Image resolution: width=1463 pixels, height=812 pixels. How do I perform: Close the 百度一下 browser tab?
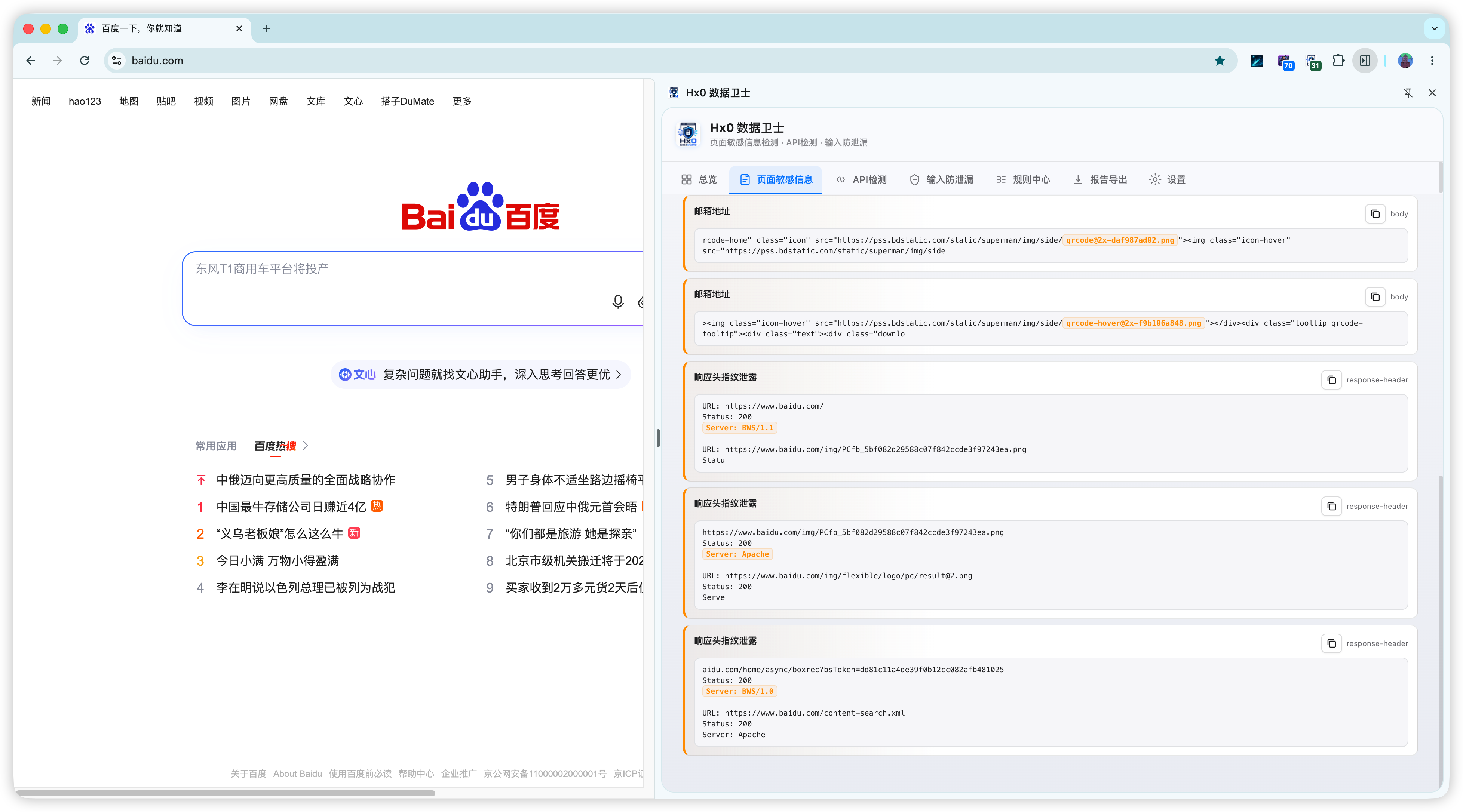click(x=239, y=28)
